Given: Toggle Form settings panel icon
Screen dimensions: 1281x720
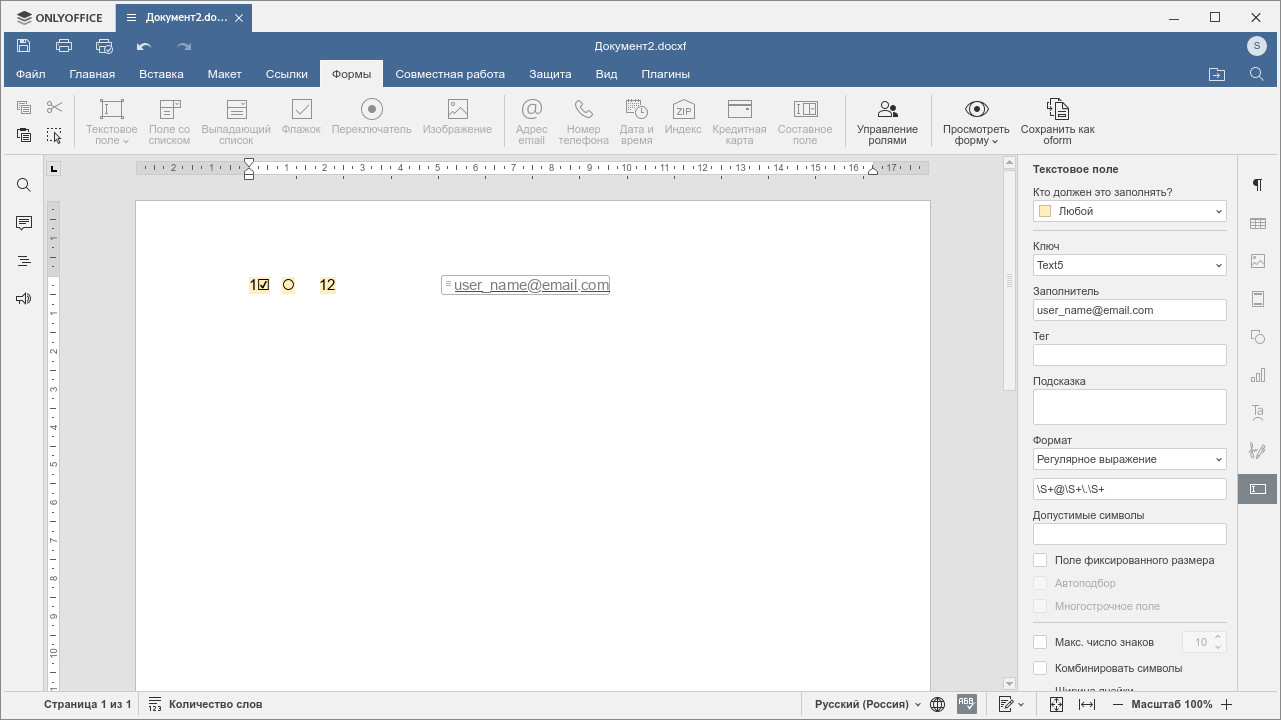Looking at the screenshot, I should pos(1258,489).
